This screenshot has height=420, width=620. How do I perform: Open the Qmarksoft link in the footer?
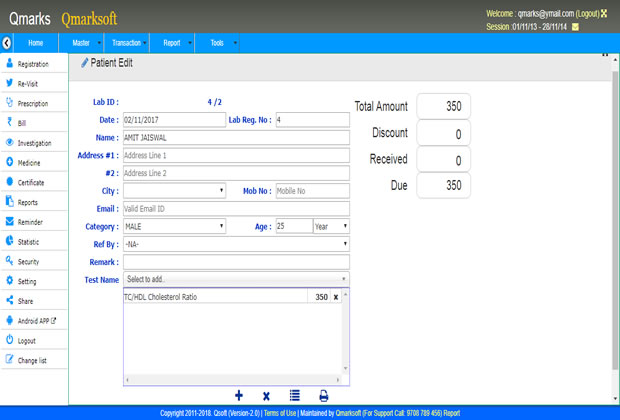[x=348, y=413]
